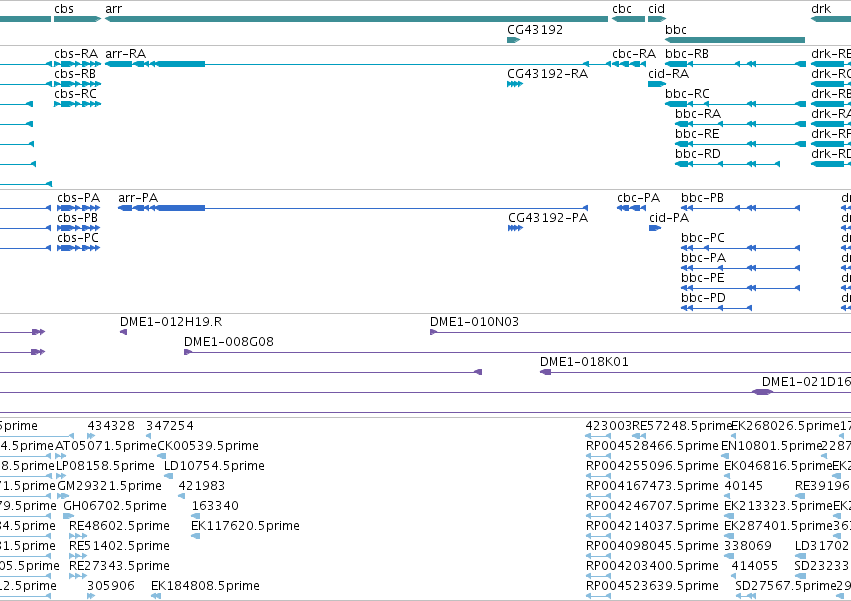Select protein cbc-PA
The height and width of the screenshot is (601, 851).
coord(632,208)
